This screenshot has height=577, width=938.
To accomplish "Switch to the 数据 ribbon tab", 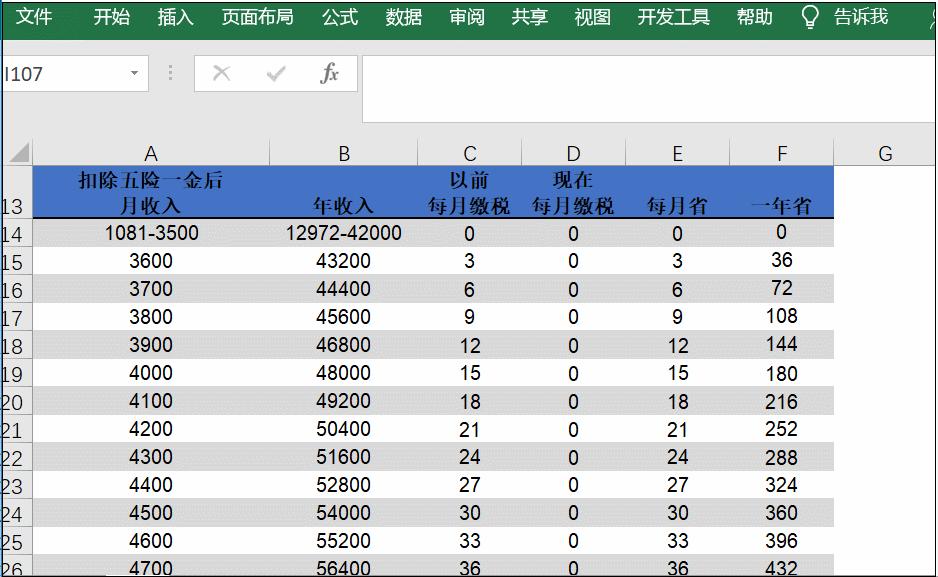I will [x=402, y=17].
